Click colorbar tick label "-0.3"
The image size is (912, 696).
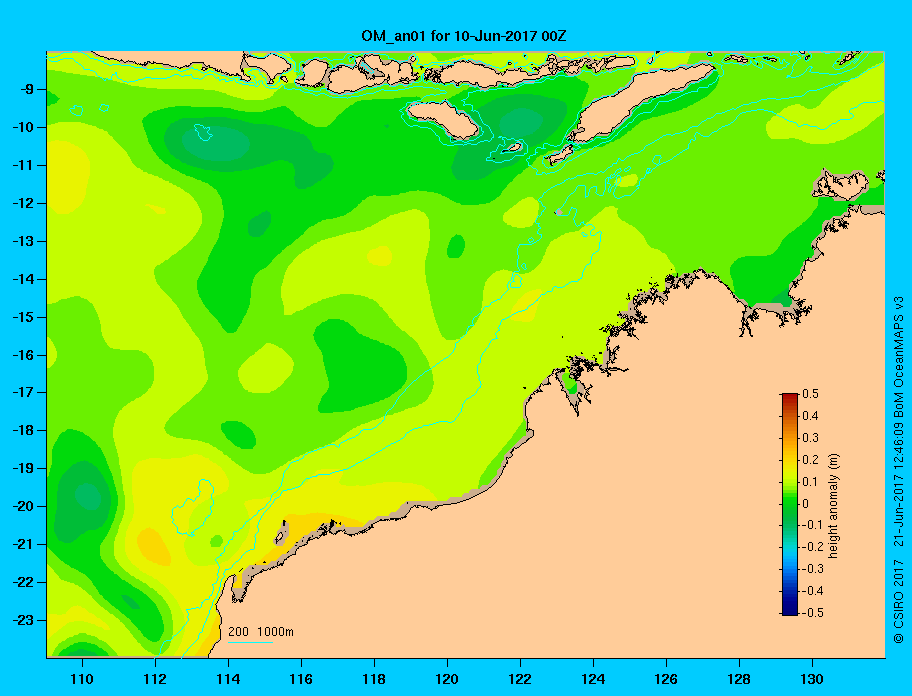[813, 569]
